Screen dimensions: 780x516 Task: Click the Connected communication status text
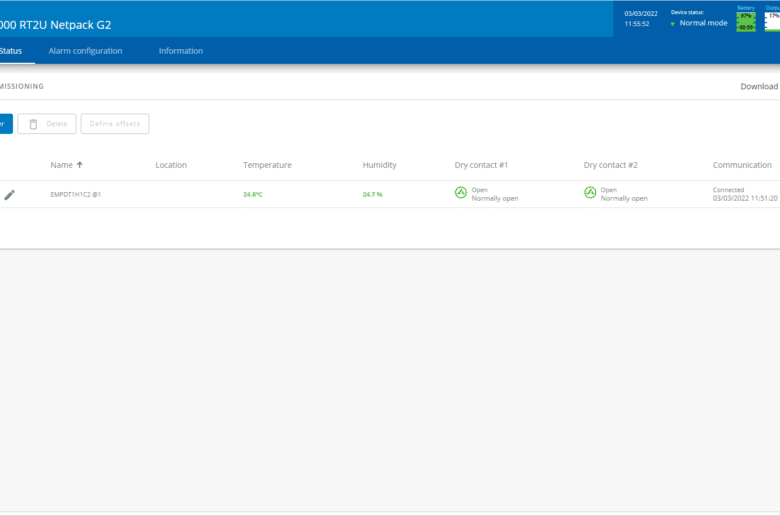(x=728, y=190)
